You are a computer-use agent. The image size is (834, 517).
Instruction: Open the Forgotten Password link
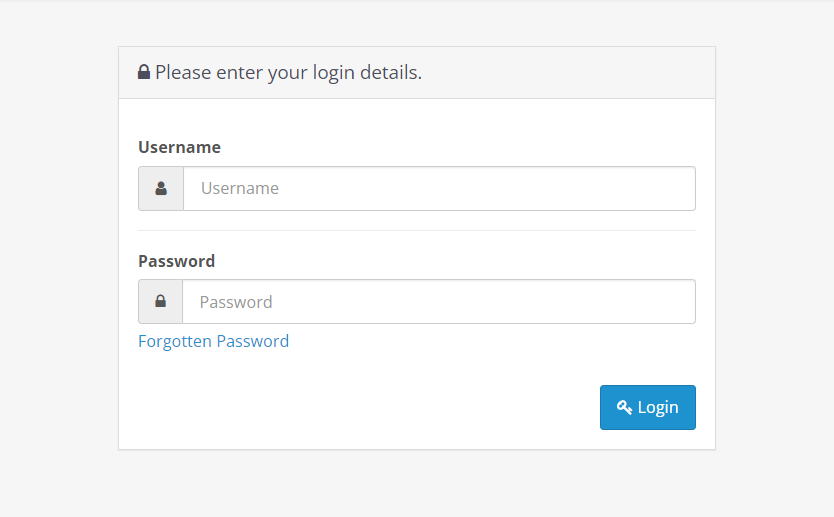point(213,341)
